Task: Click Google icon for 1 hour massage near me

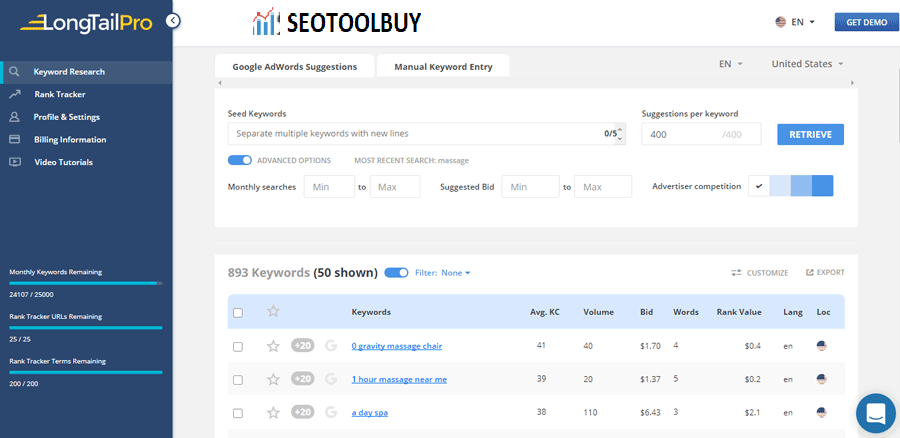Action: [331, 379]
